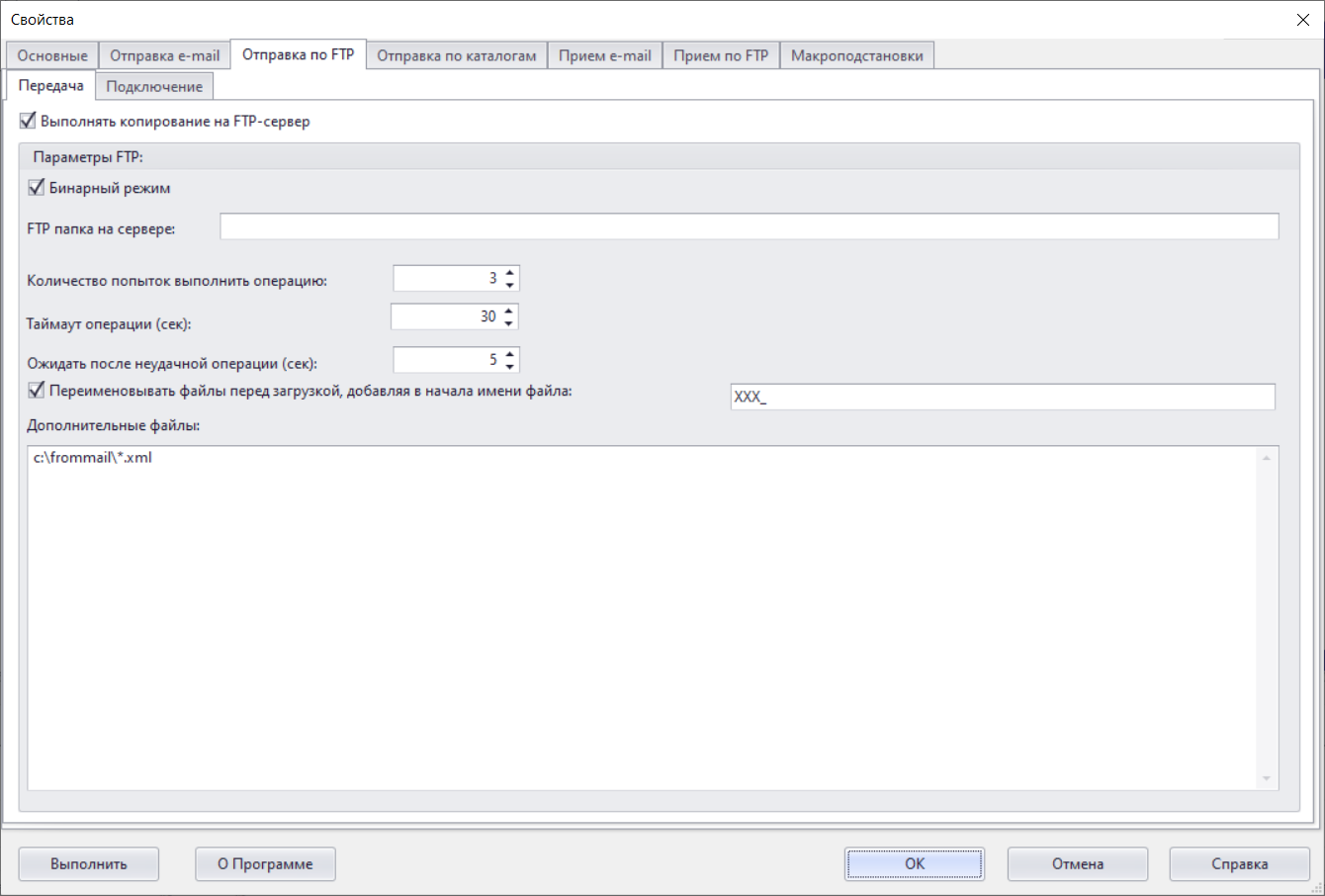Increase wait time after failed operation

509,354
